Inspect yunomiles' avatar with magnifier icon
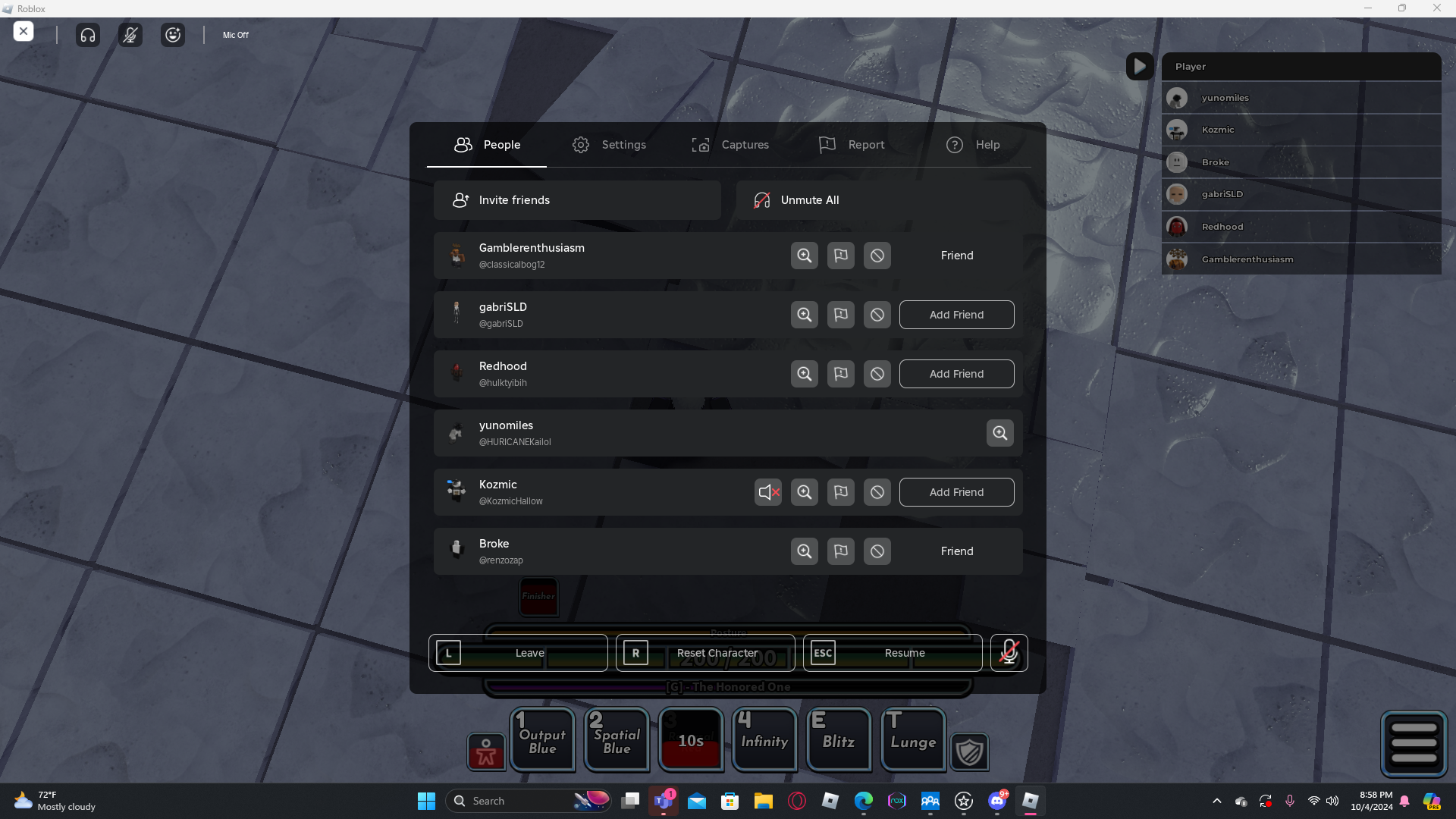 [1000, 433]
